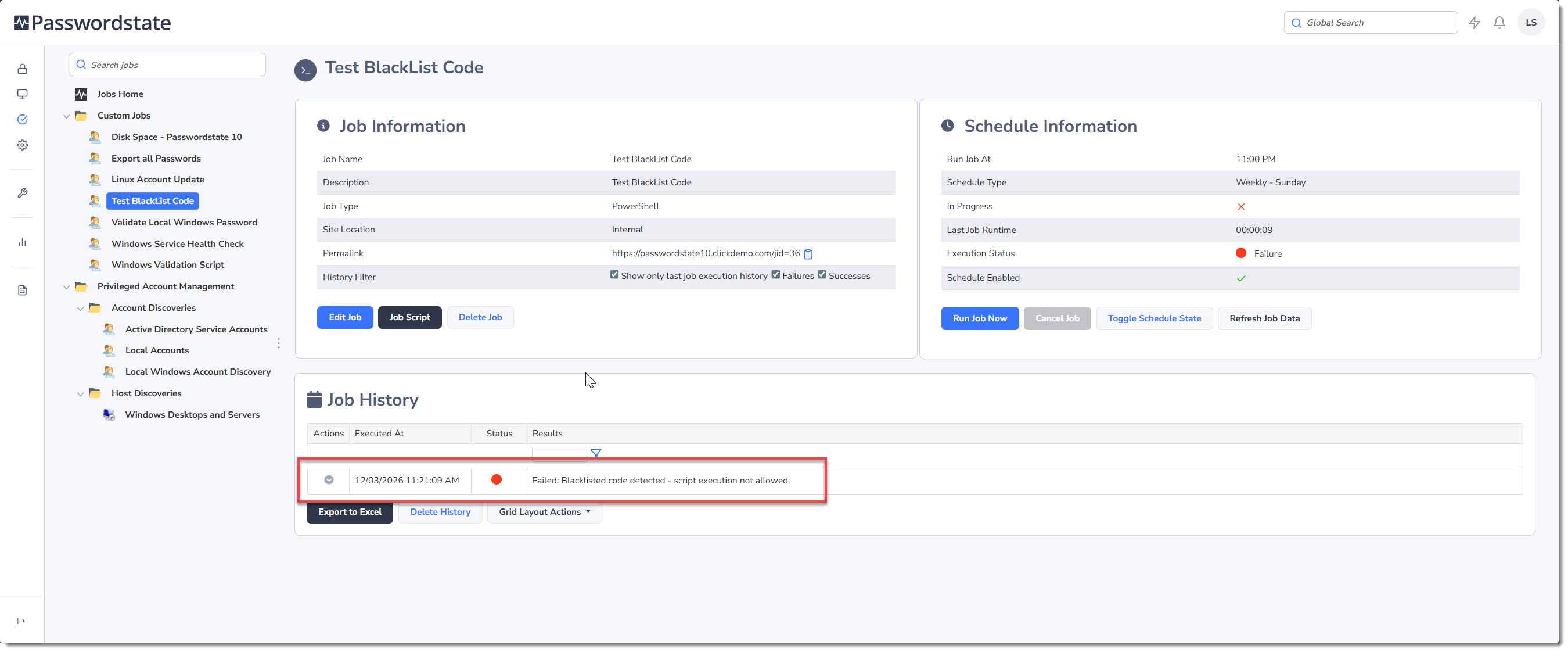Uncheck the Successes history filter
The image size is (1568, 652).
pos(822,275)
